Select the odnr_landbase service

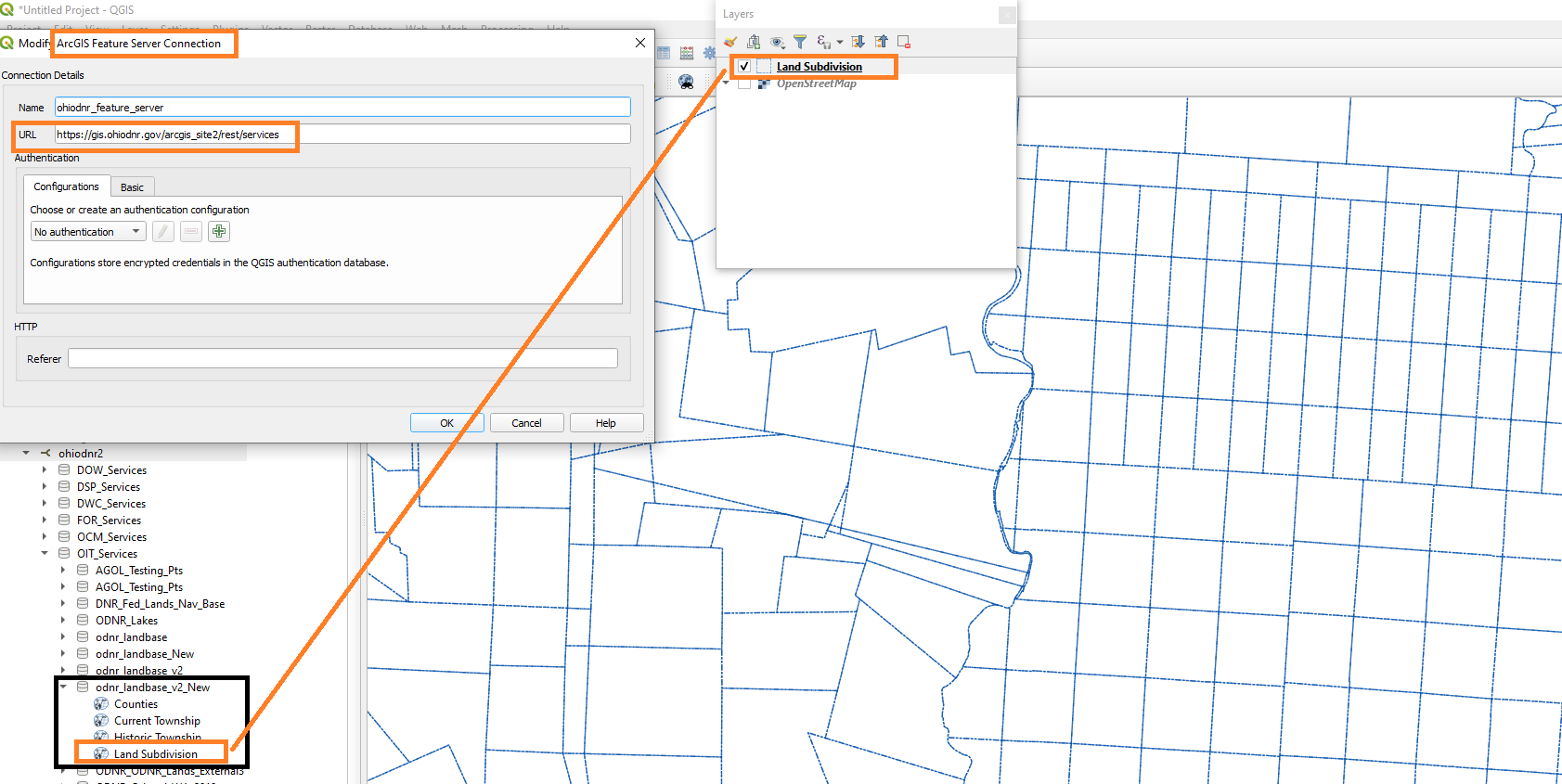[x=131, y=637]
